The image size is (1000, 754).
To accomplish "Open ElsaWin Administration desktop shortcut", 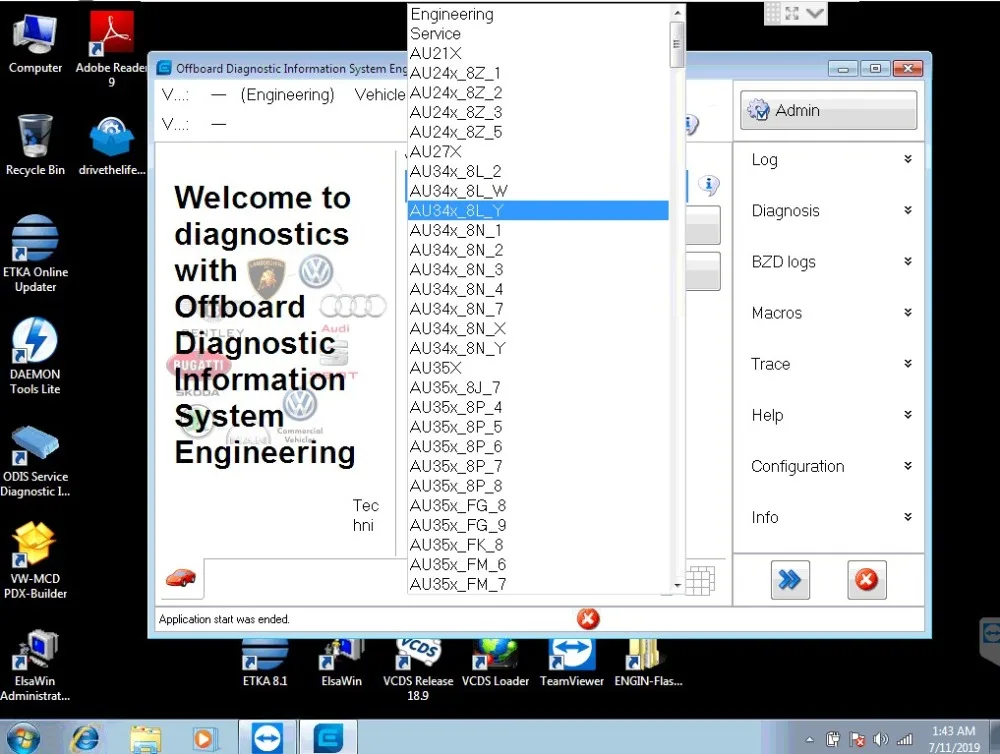I will tap(35, 665).
